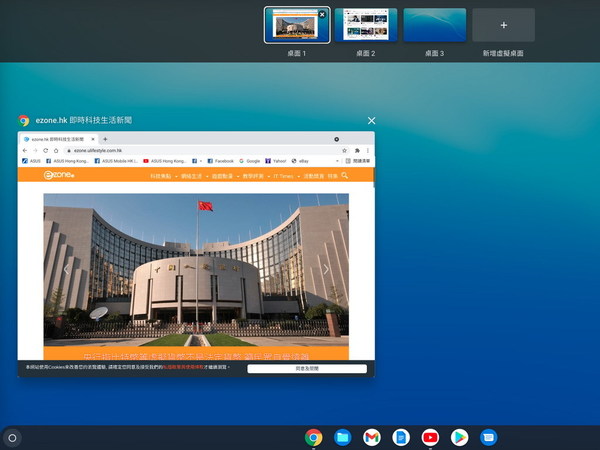Open the Files app from the shelf
600x450 pixels.
[x=342, y=437]
